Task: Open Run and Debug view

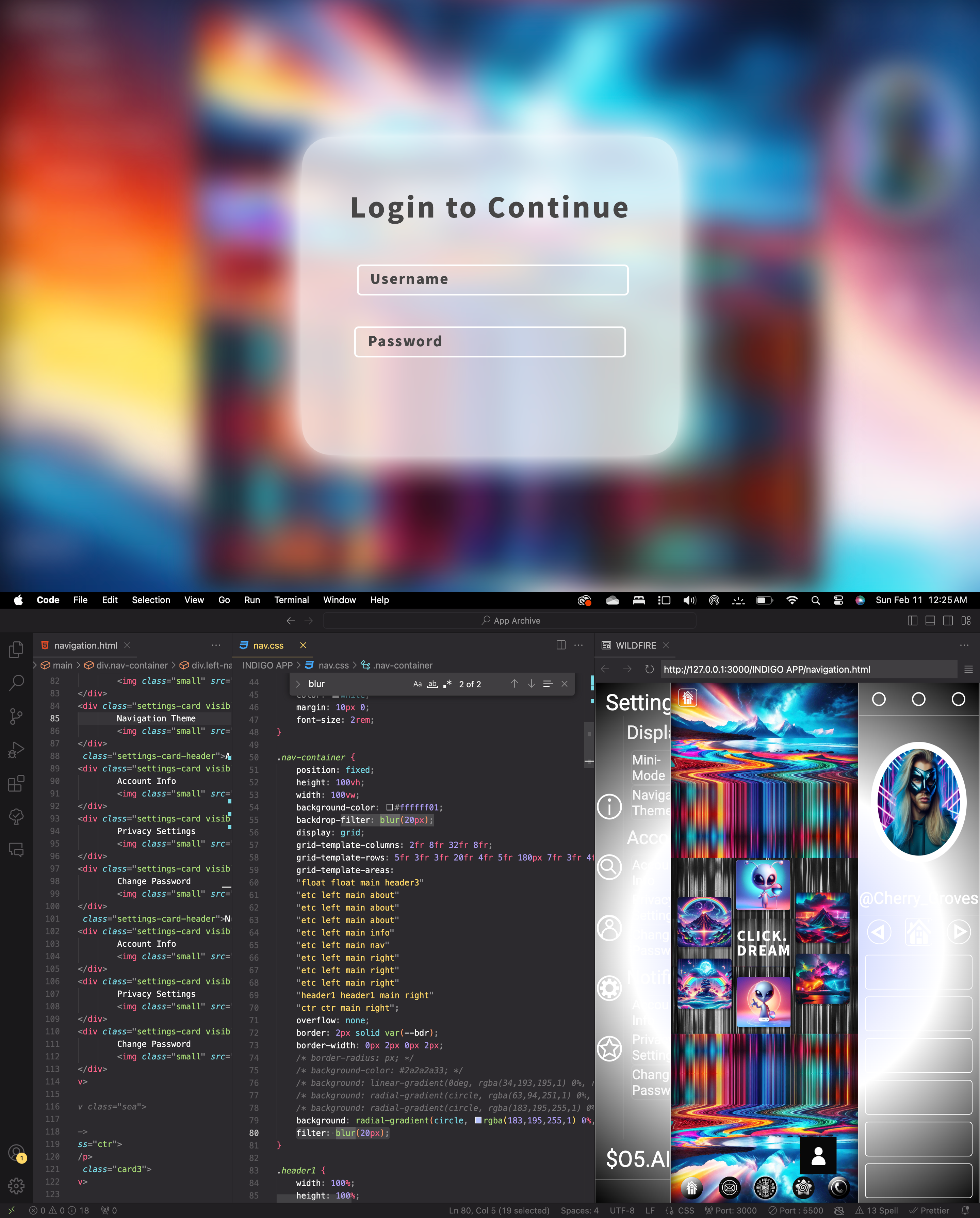Action: click(x=16, y=750)
